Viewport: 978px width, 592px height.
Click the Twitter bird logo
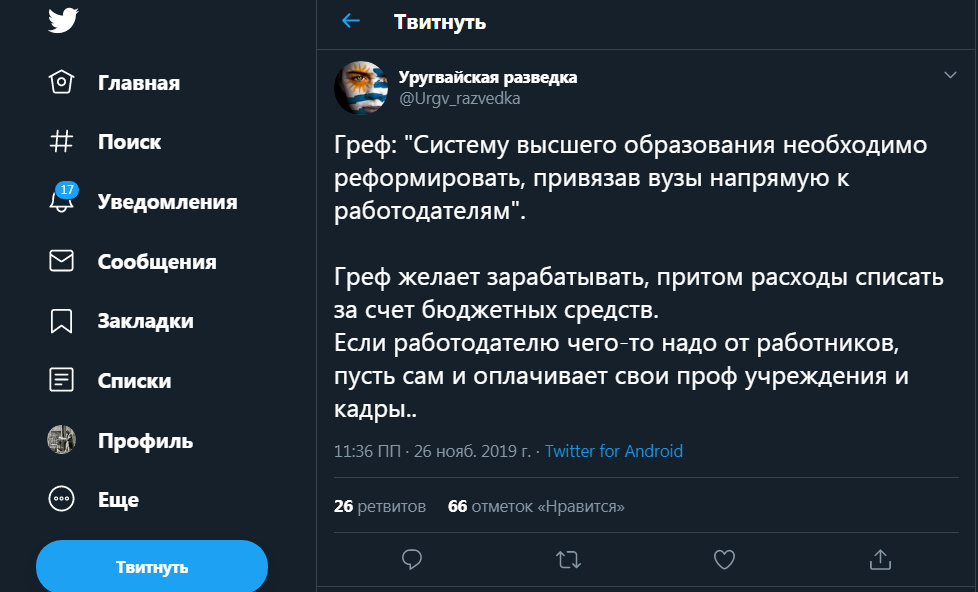tap(62, 21)
